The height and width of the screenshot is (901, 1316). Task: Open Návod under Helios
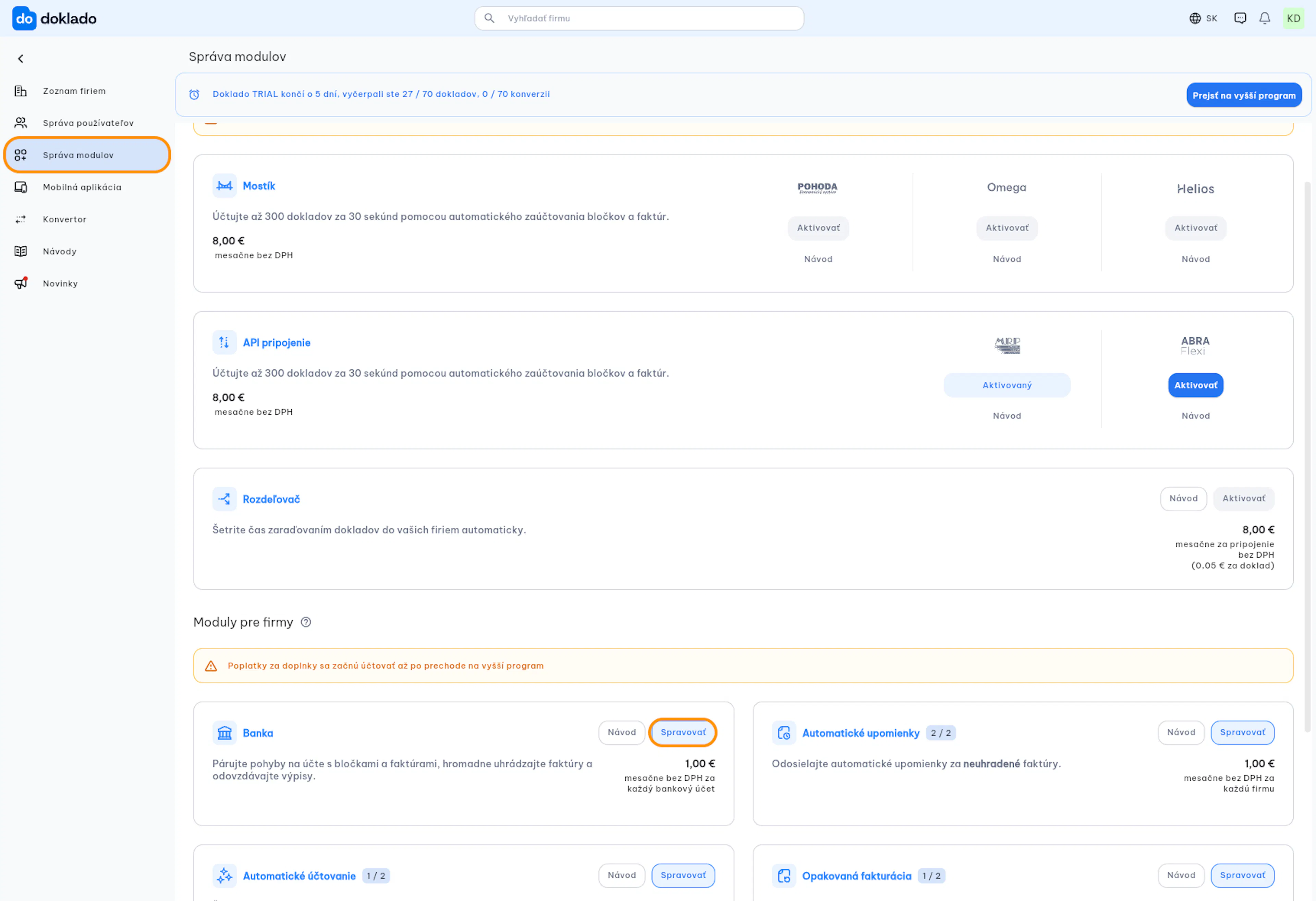[1195, 259]
